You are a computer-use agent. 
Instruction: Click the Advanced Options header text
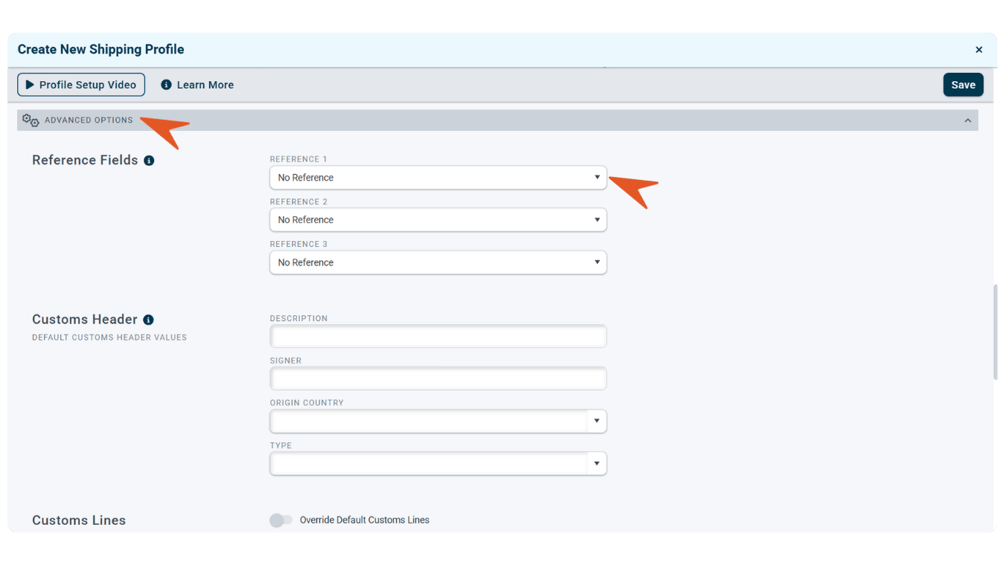88,120
